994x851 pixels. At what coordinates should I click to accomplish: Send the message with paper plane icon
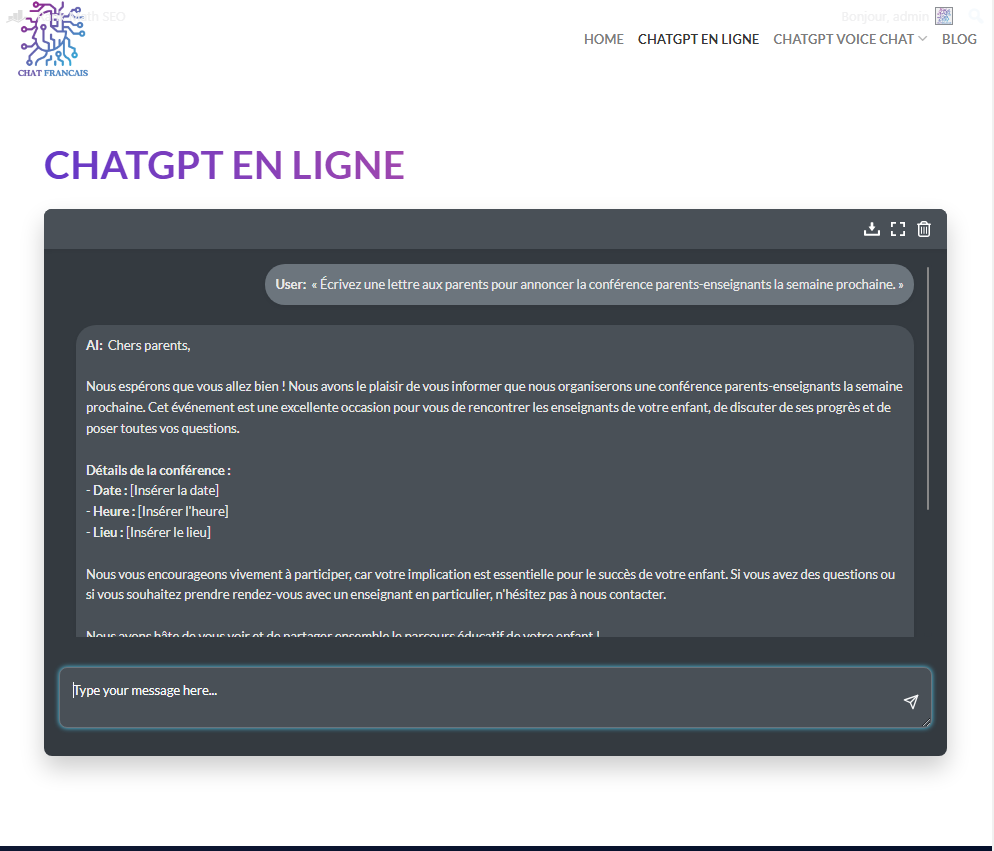[x=911, y=701]
